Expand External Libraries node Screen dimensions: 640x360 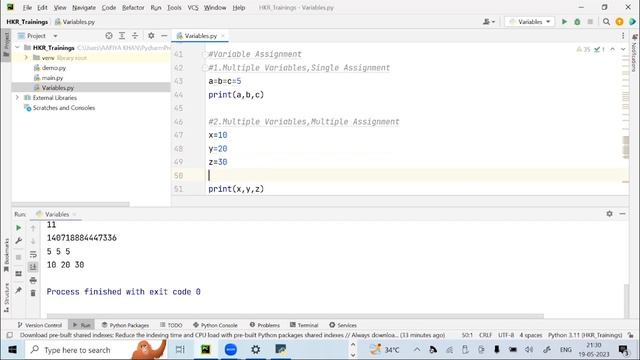pyautogui.click(x=17, y=98)
